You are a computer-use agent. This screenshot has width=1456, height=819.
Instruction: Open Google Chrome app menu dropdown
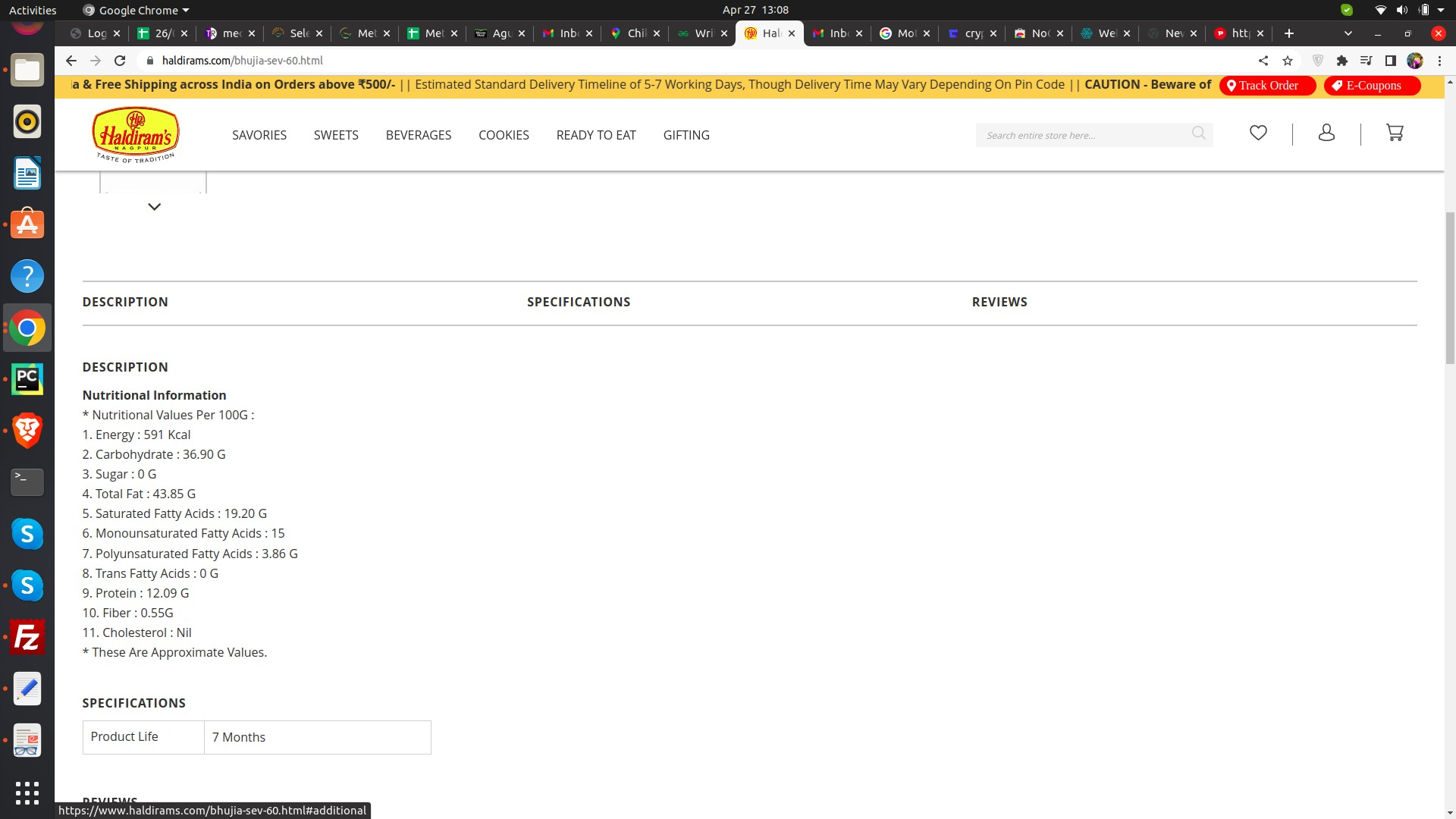(x=136, y=10)
